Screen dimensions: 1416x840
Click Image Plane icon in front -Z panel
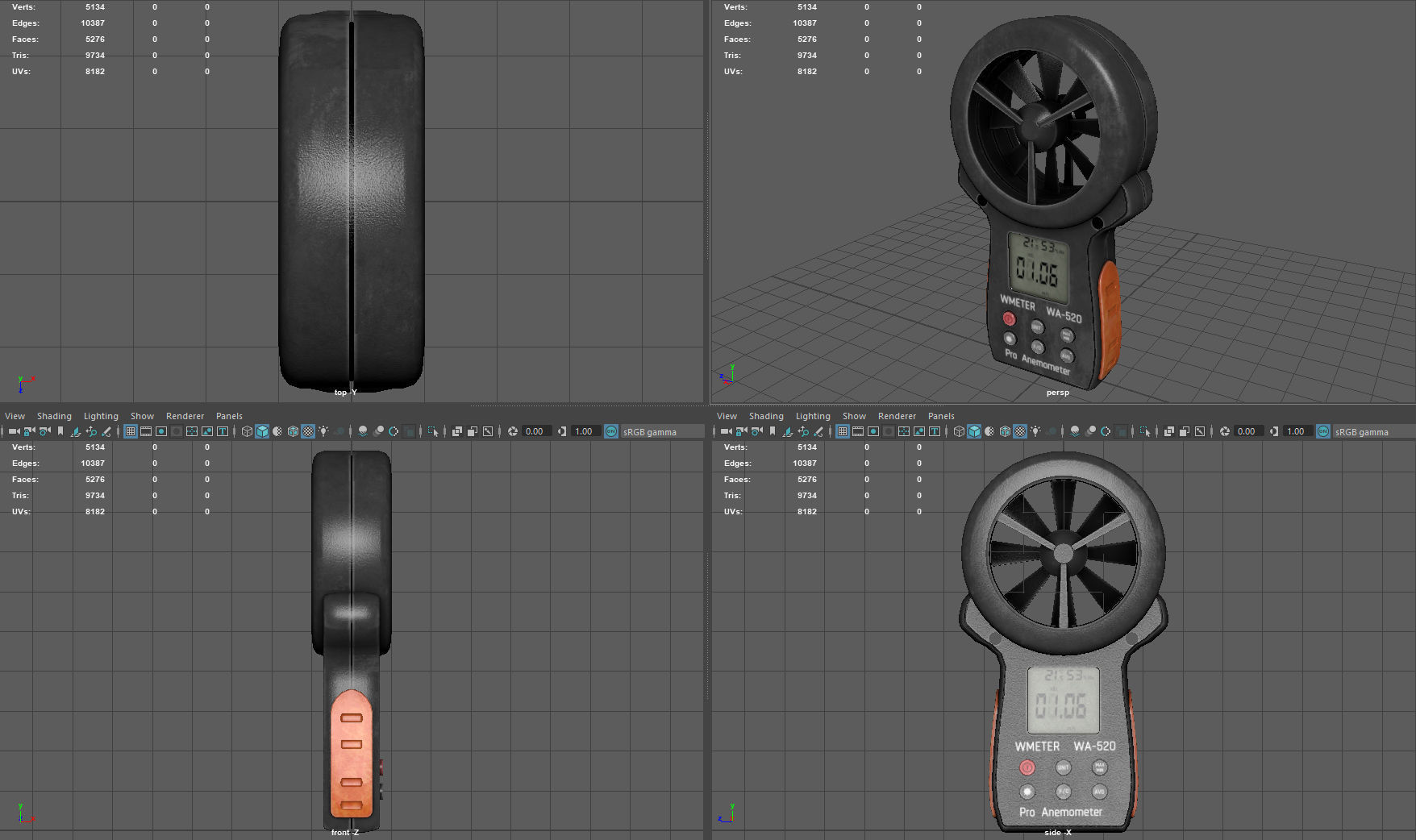click(76, 431)
